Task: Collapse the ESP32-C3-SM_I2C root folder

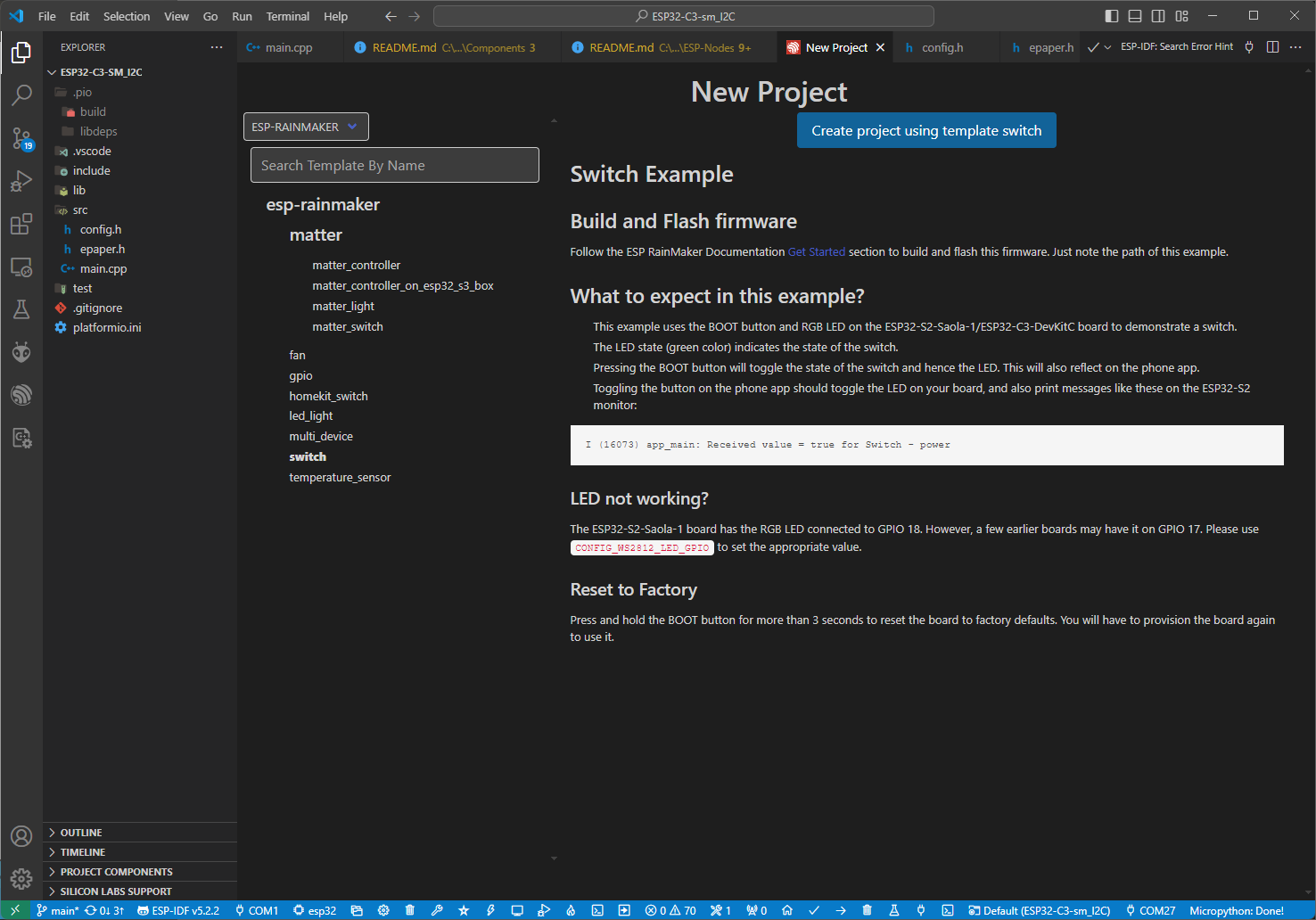Action: 101,72
